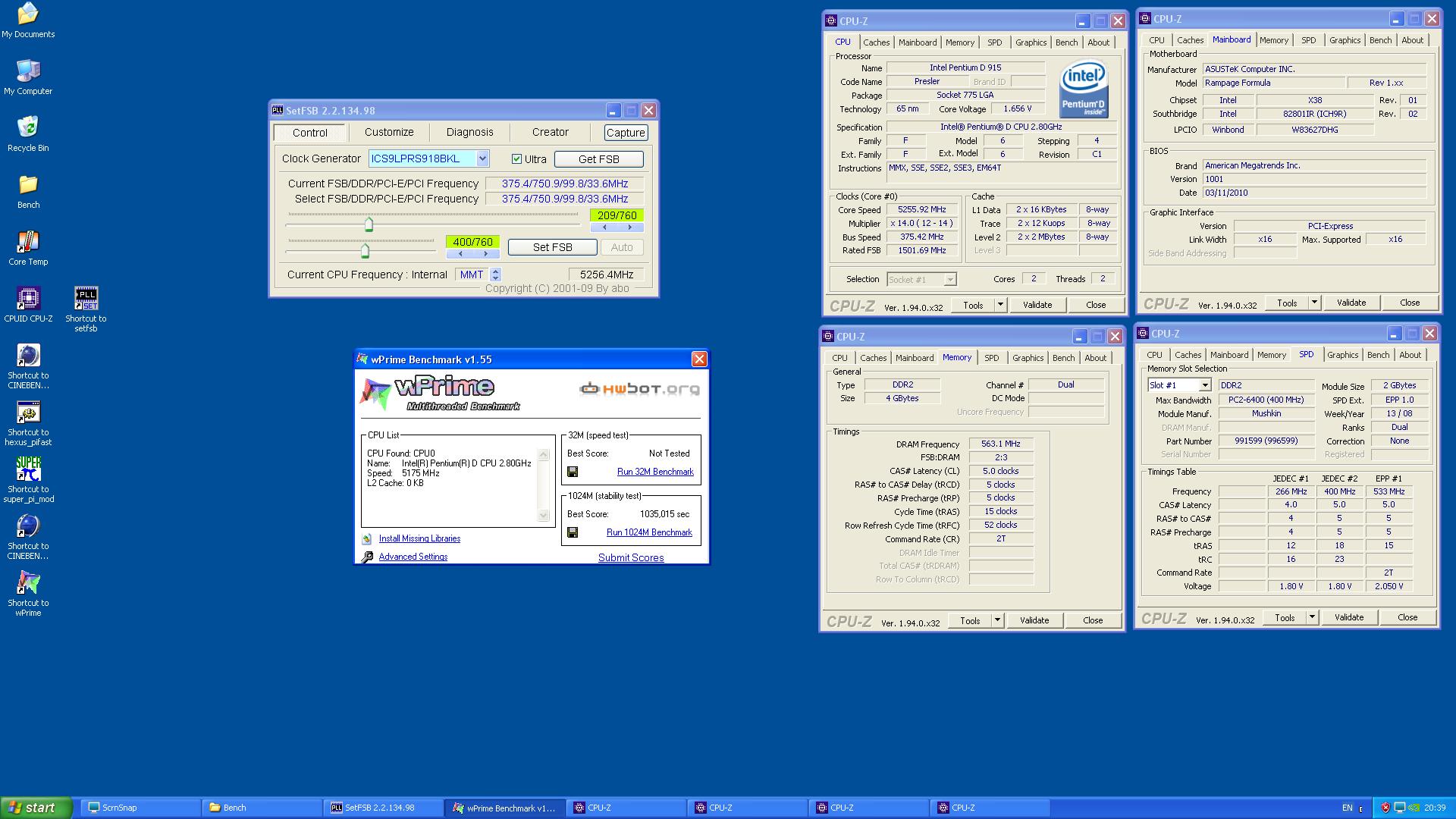Open About tab in CPU-Z Mainboard window
The width and height of the screenshot is (1456, 819).
[x=1412, y=40]
